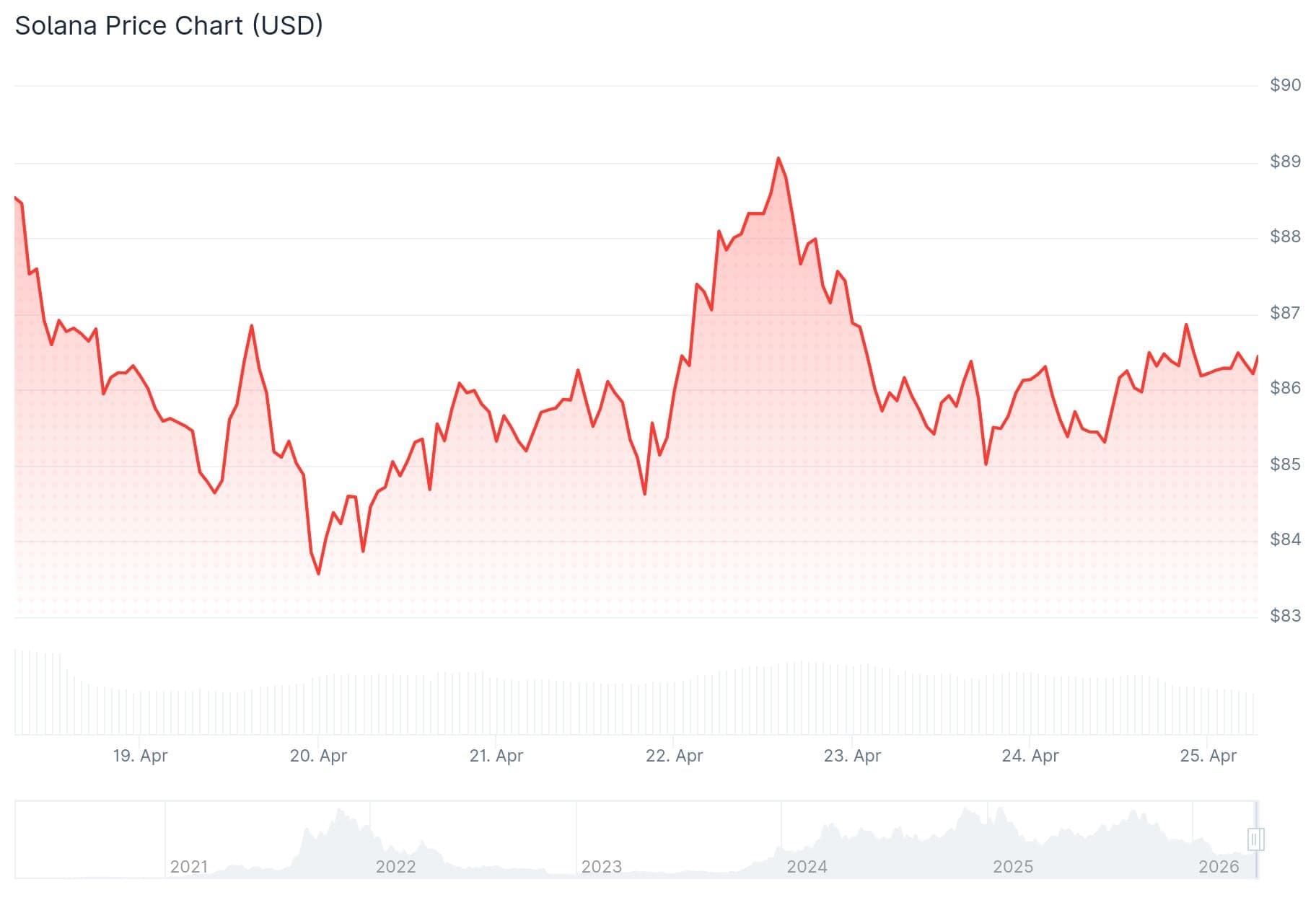
Task: Click a volume bar below 22. Apr
Action: click(676, 707)
